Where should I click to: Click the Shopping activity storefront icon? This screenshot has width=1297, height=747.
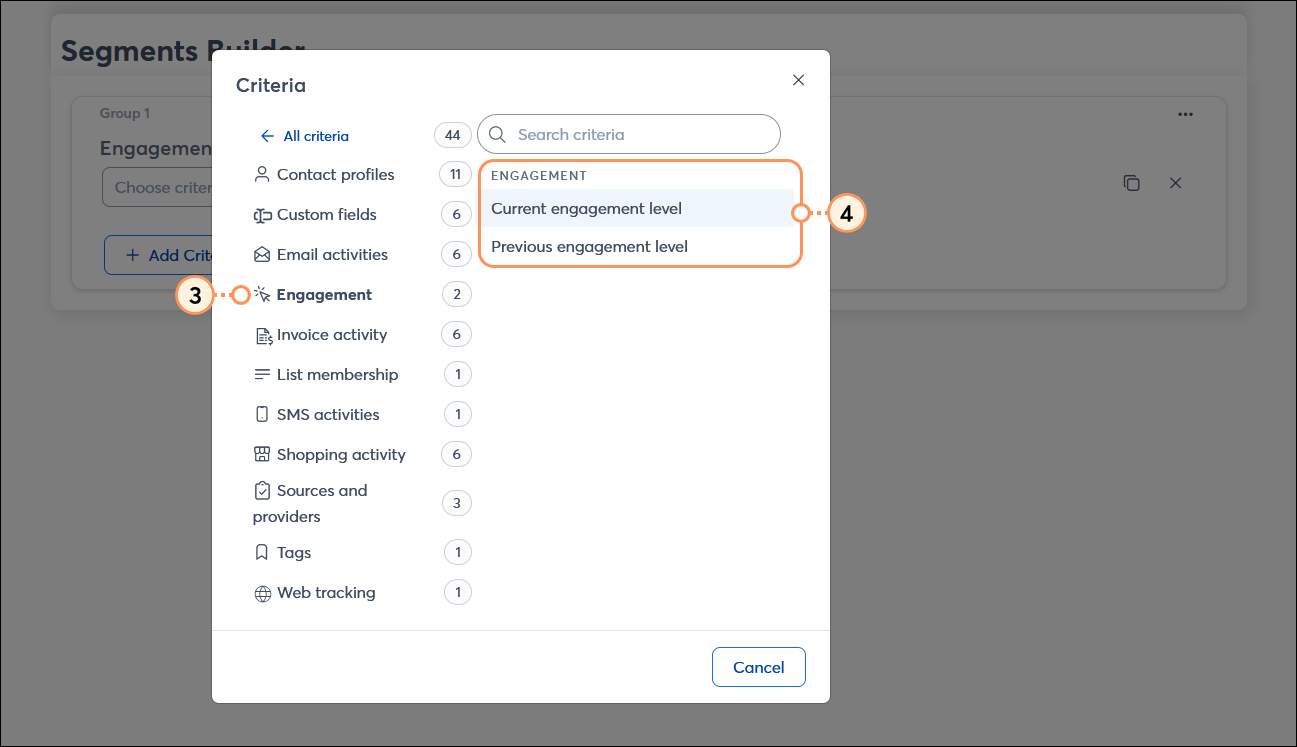coord(262,455)
